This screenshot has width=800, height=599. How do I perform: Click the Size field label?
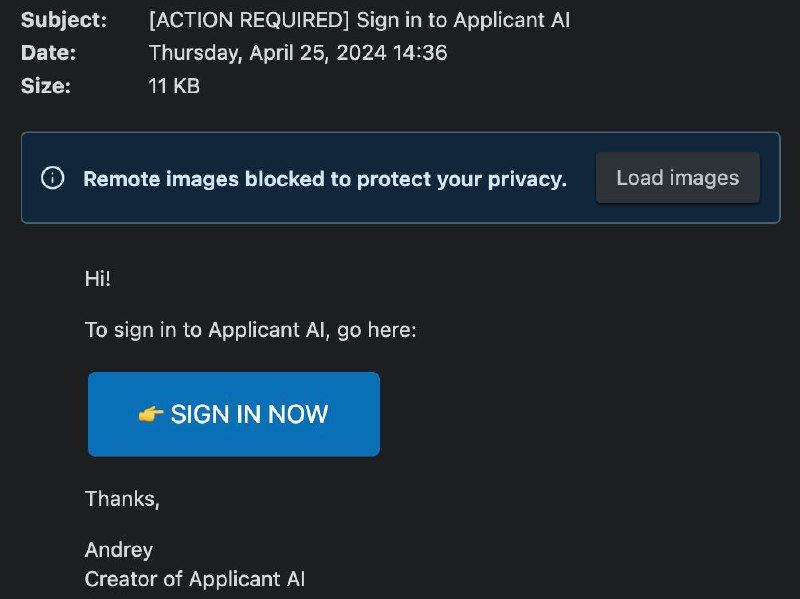pos(46,86)
